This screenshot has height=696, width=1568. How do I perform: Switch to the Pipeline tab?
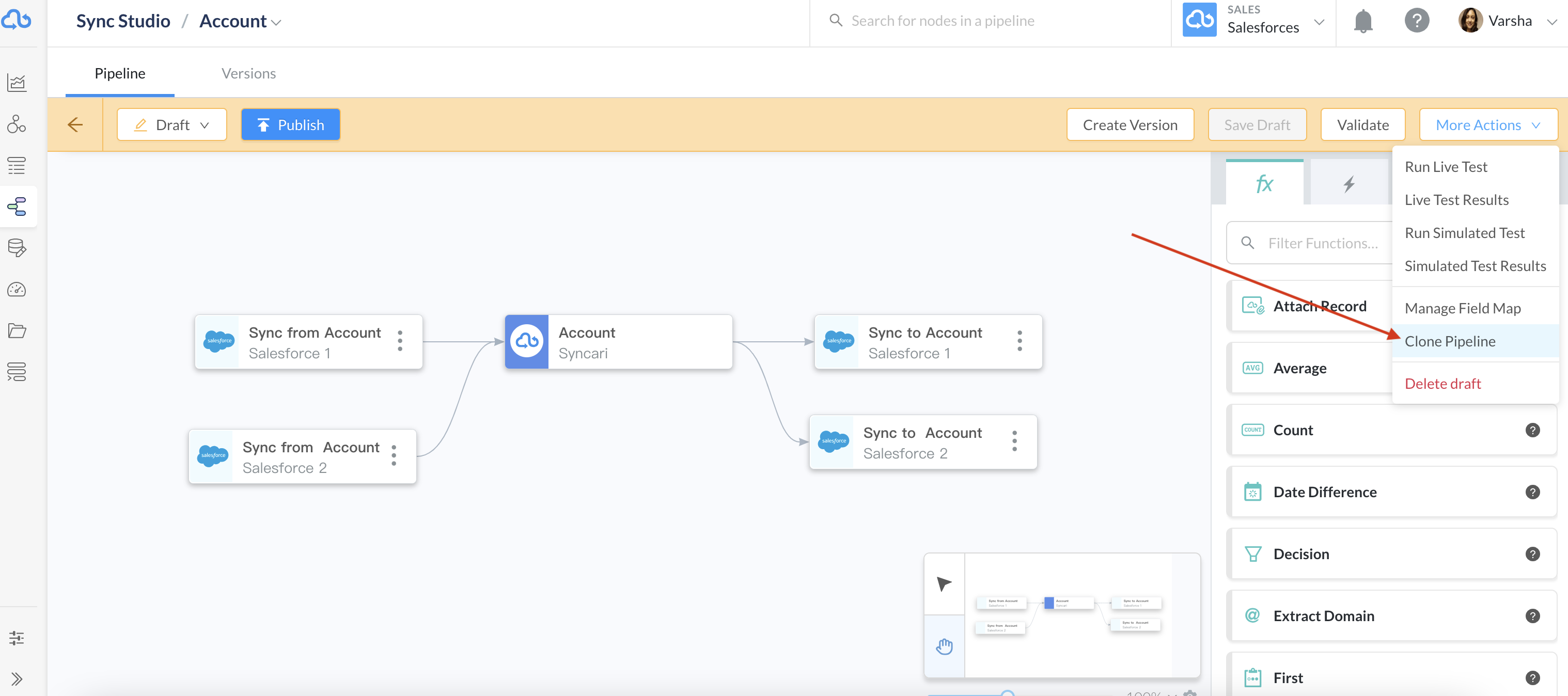pyautogui.click(x=120, y=74)
